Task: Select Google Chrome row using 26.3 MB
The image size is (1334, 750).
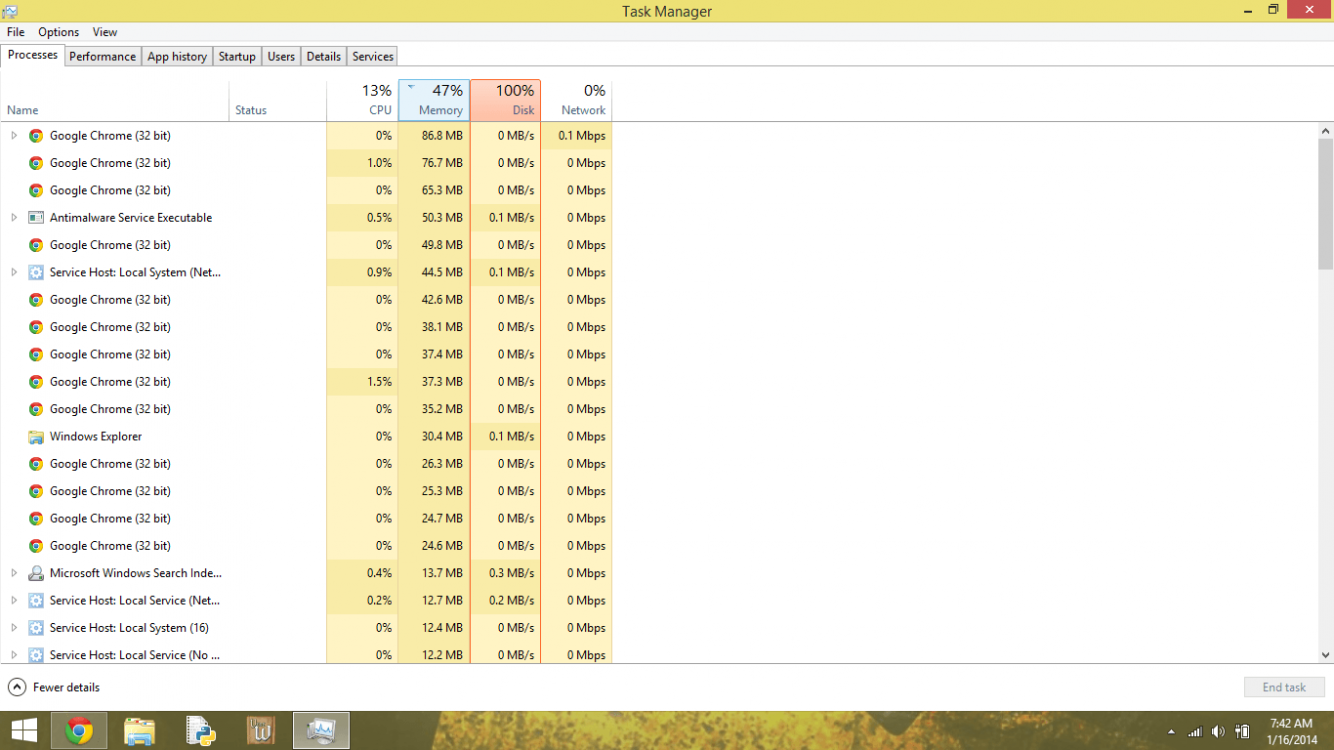Action: click(306, 464)
